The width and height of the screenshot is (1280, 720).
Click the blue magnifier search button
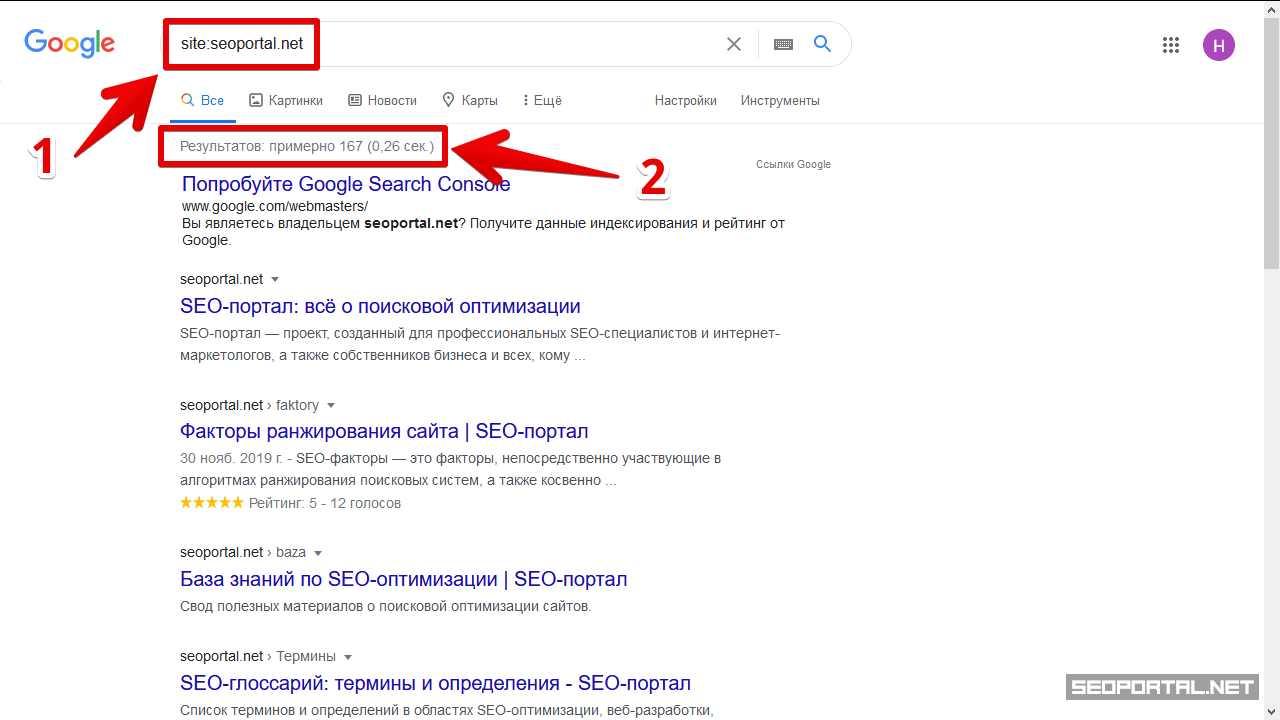pos(822,44)
